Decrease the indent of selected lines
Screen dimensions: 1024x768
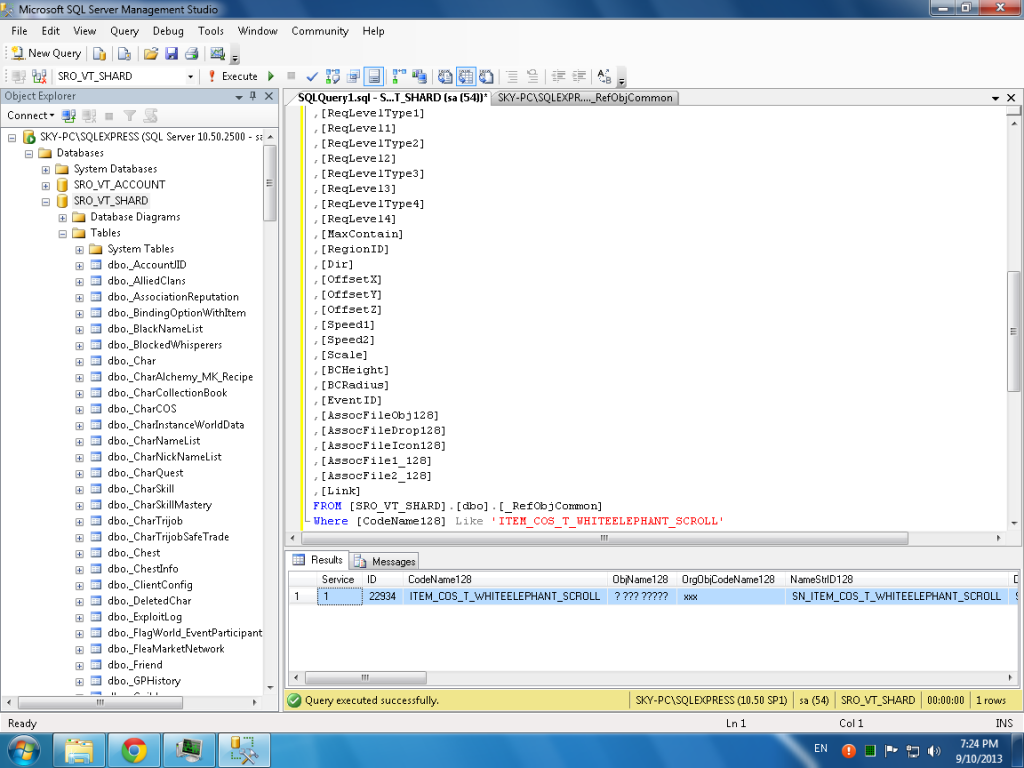(558, 76)
